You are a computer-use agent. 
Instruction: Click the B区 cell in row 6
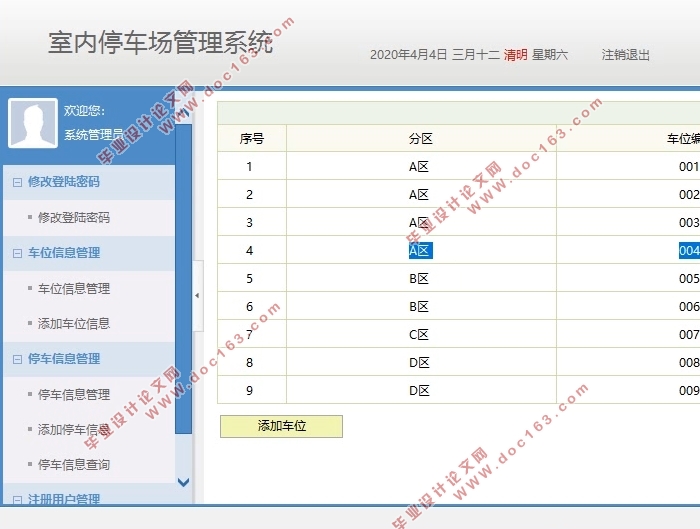(x=419, y=307)
